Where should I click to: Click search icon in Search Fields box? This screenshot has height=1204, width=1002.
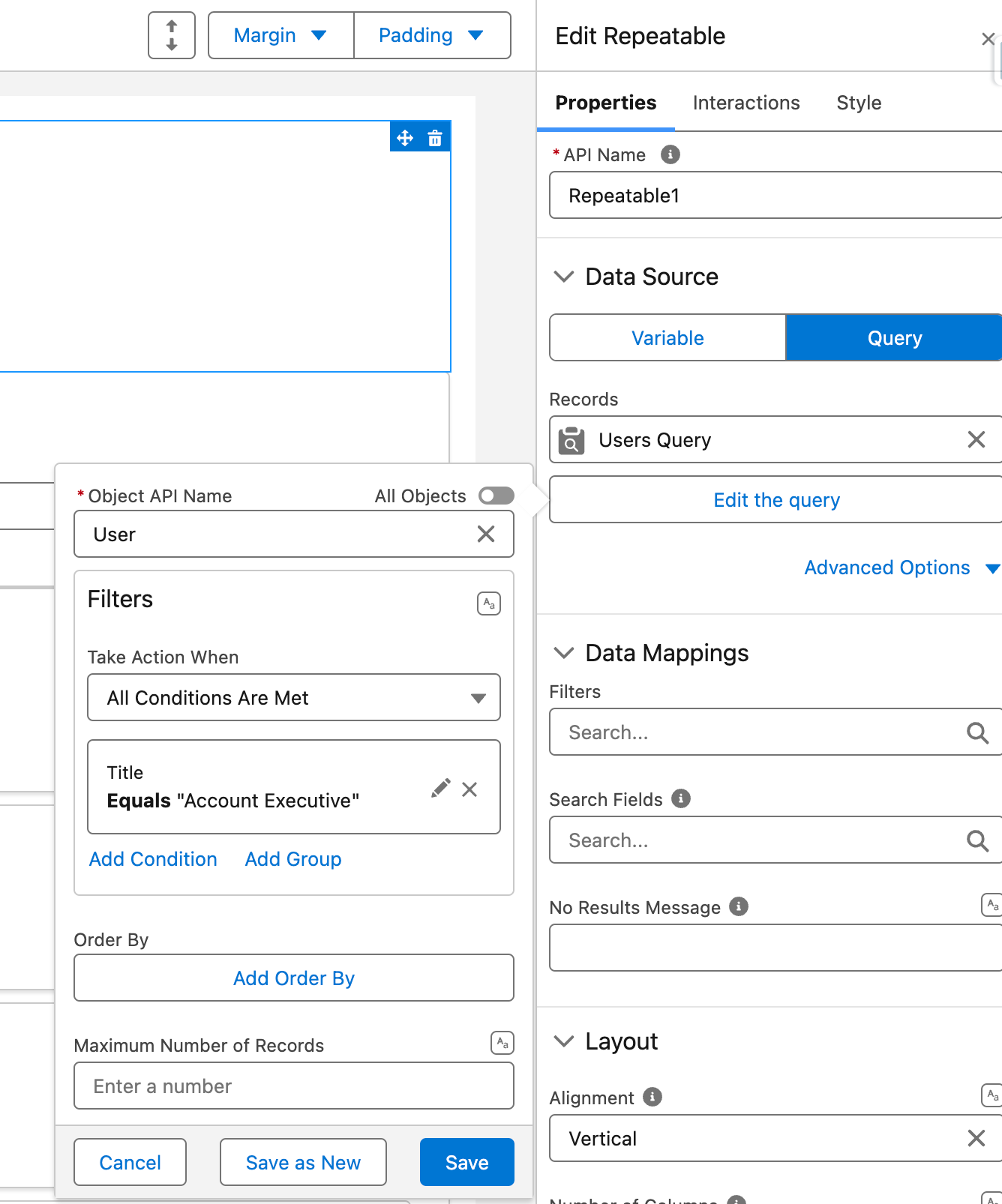coord(977,840)
